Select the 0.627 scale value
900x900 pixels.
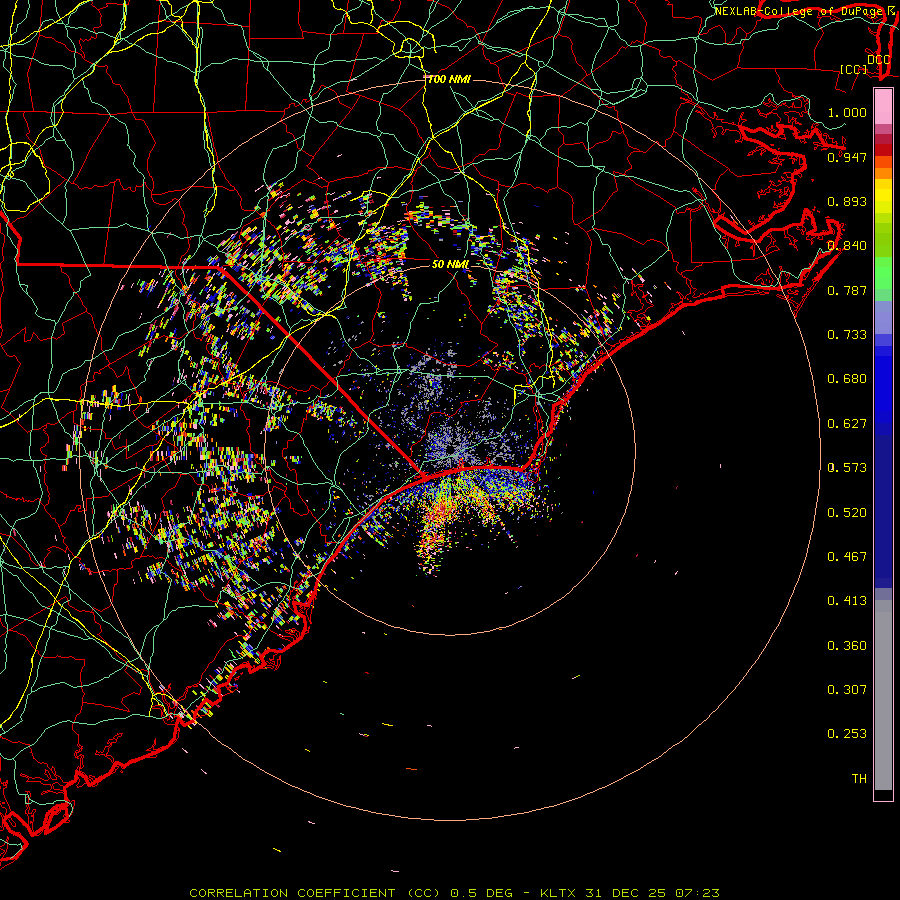[847, 423]
